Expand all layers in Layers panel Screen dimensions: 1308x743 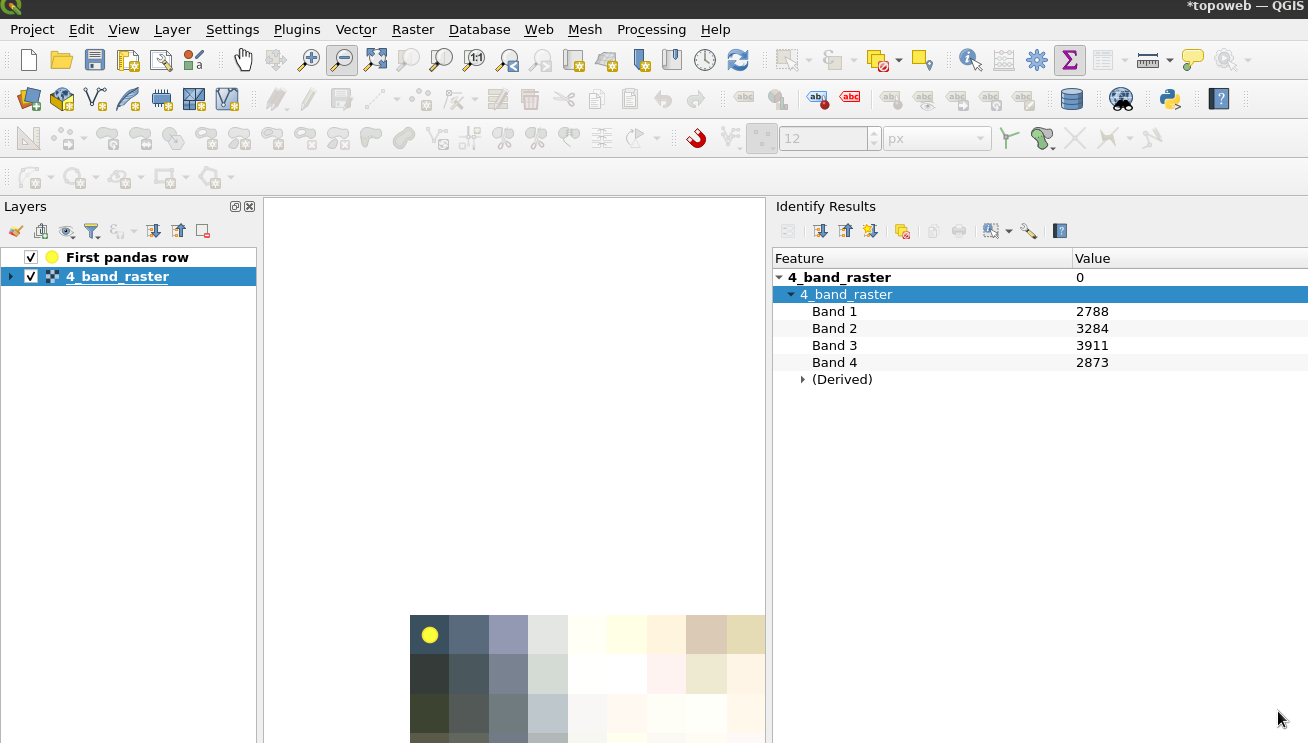coord(153,231)
